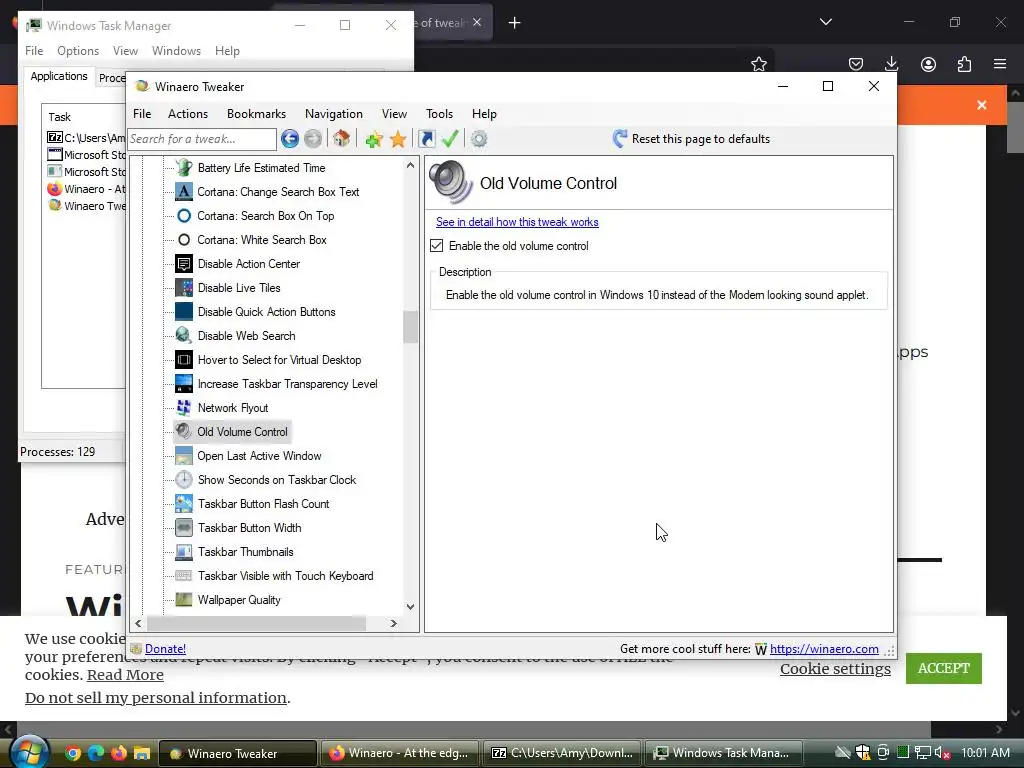This screenshot has height=768, width=1024.
Task: Click the Donate! link
Action: tap(165, 648)
